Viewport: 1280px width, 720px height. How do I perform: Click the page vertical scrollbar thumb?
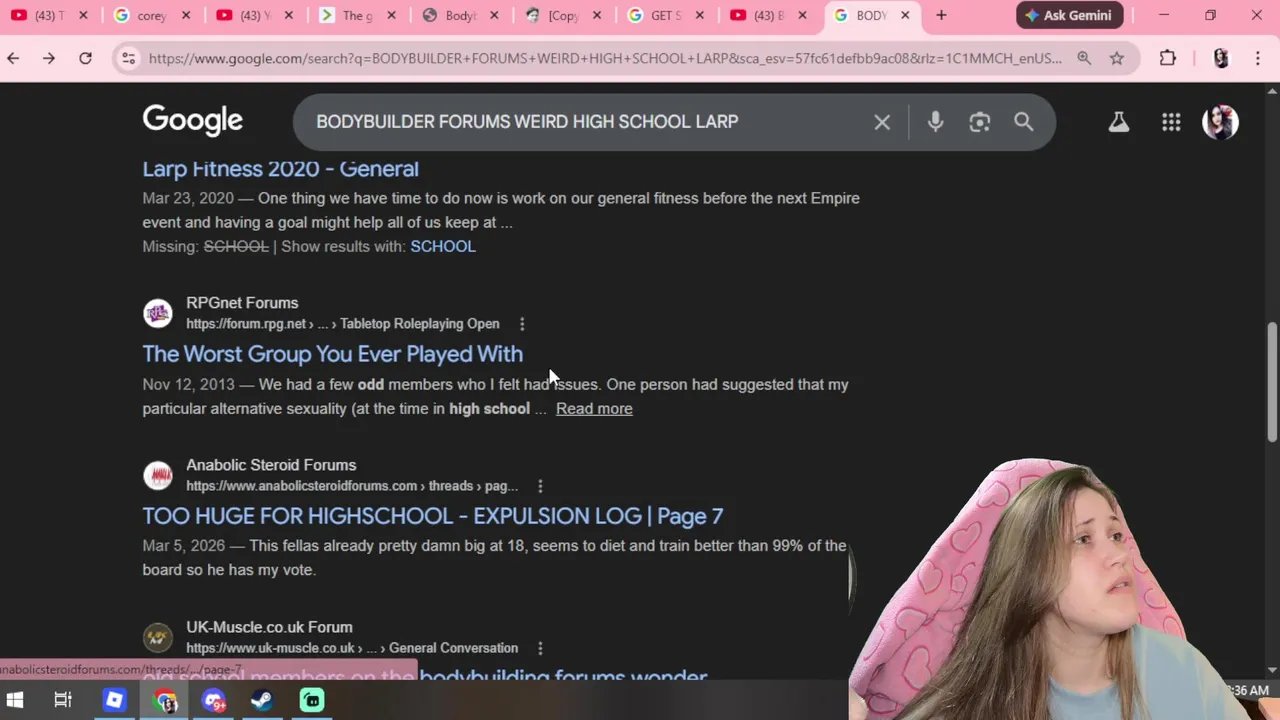click(1272, 381)
